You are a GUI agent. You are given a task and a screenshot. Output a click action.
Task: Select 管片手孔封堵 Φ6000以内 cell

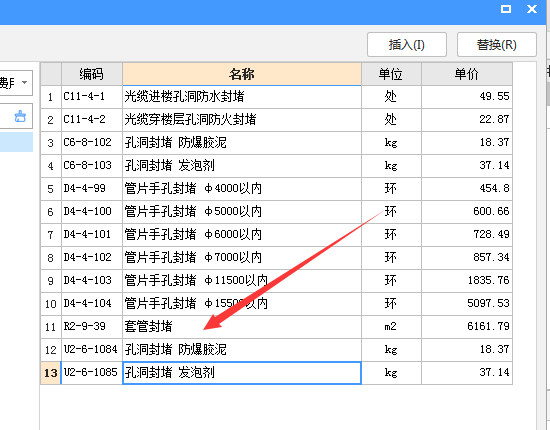pos(242,235)
